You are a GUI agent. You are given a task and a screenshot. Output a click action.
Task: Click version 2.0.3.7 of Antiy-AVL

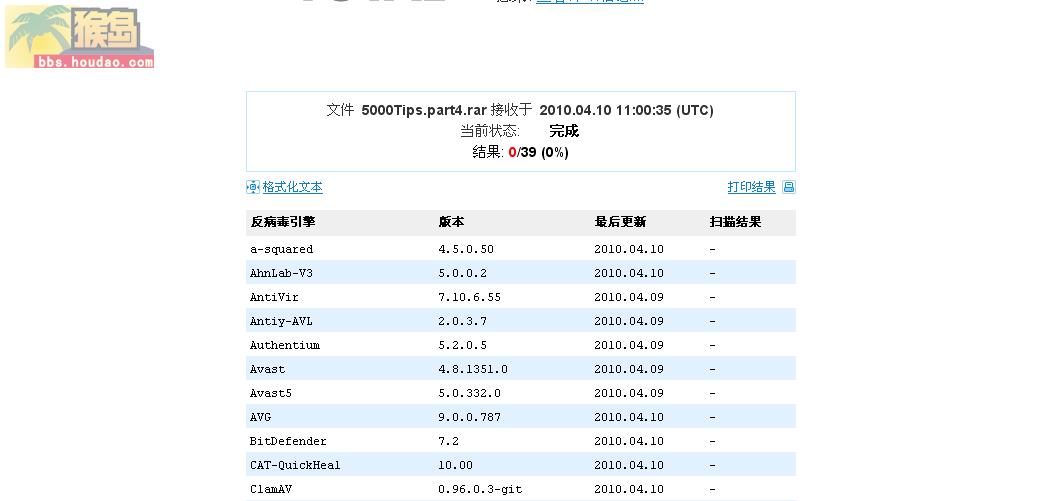pyautogui.click(x=463, y=321)
